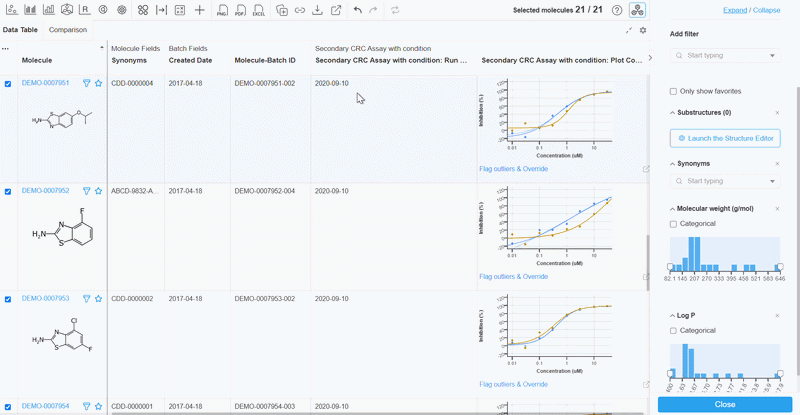Open the R-group analysis tool

[x=85, y=10]
